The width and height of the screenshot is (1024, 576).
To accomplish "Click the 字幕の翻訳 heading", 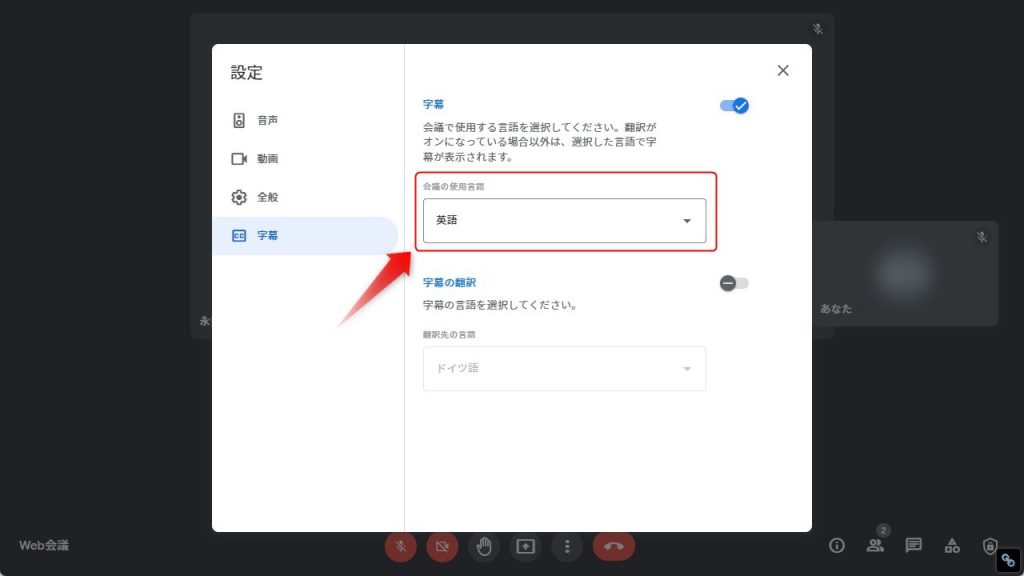I will point(449,283).
